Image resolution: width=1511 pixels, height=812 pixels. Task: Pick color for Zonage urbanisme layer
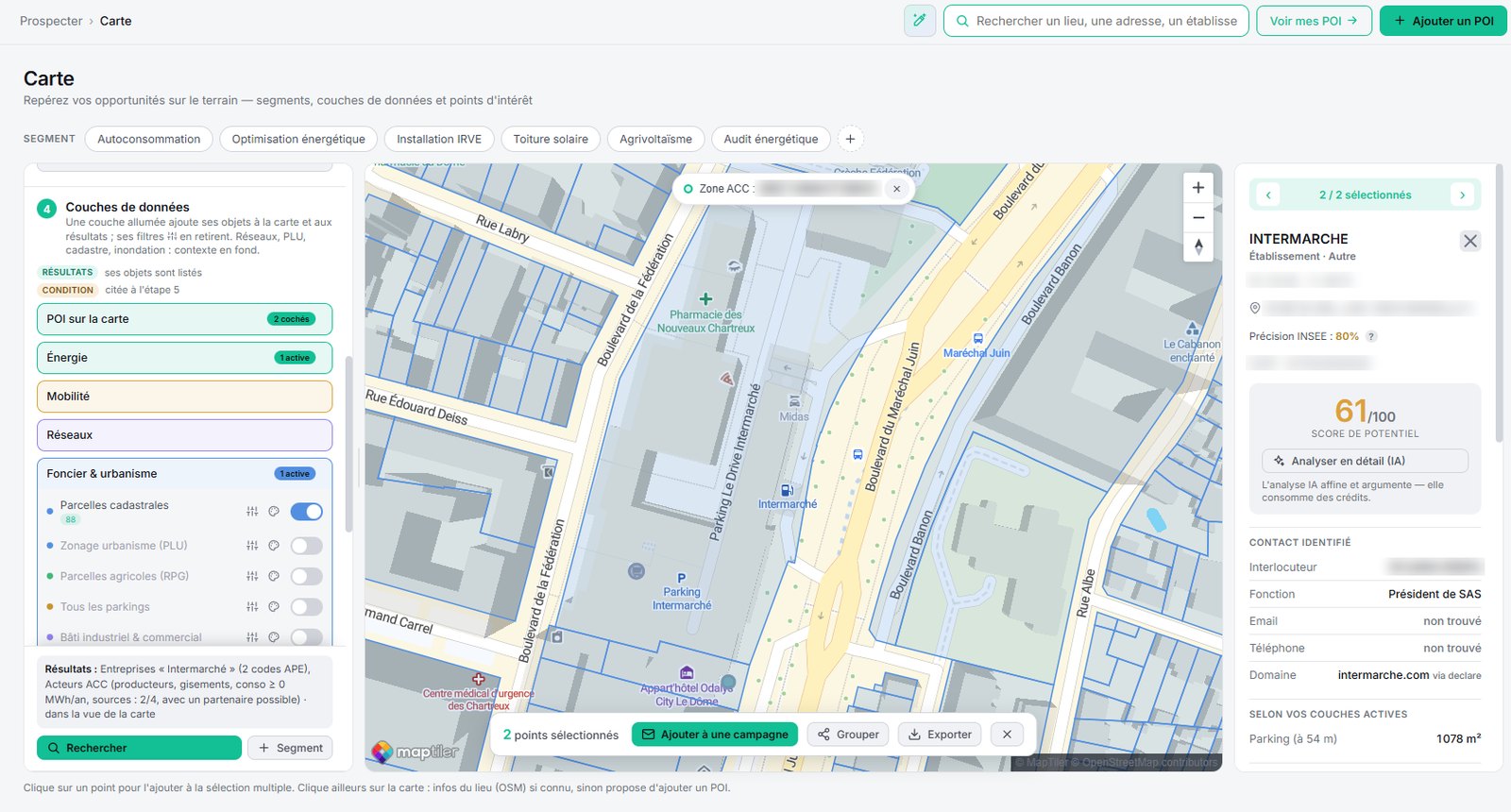point(274,546)
